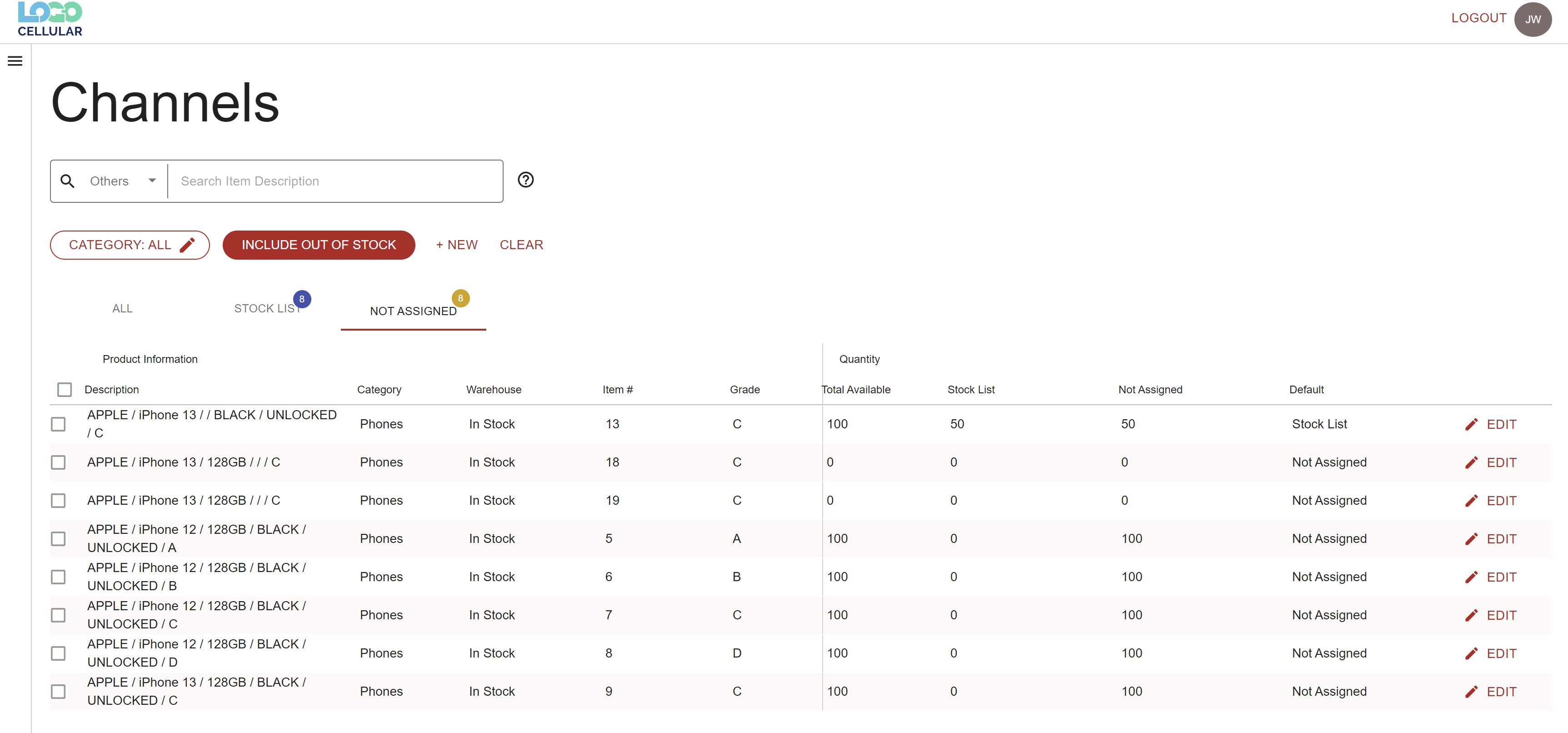Click the blue 8 badge on Stock List
1568x733 pixels.
coord(302,299)
